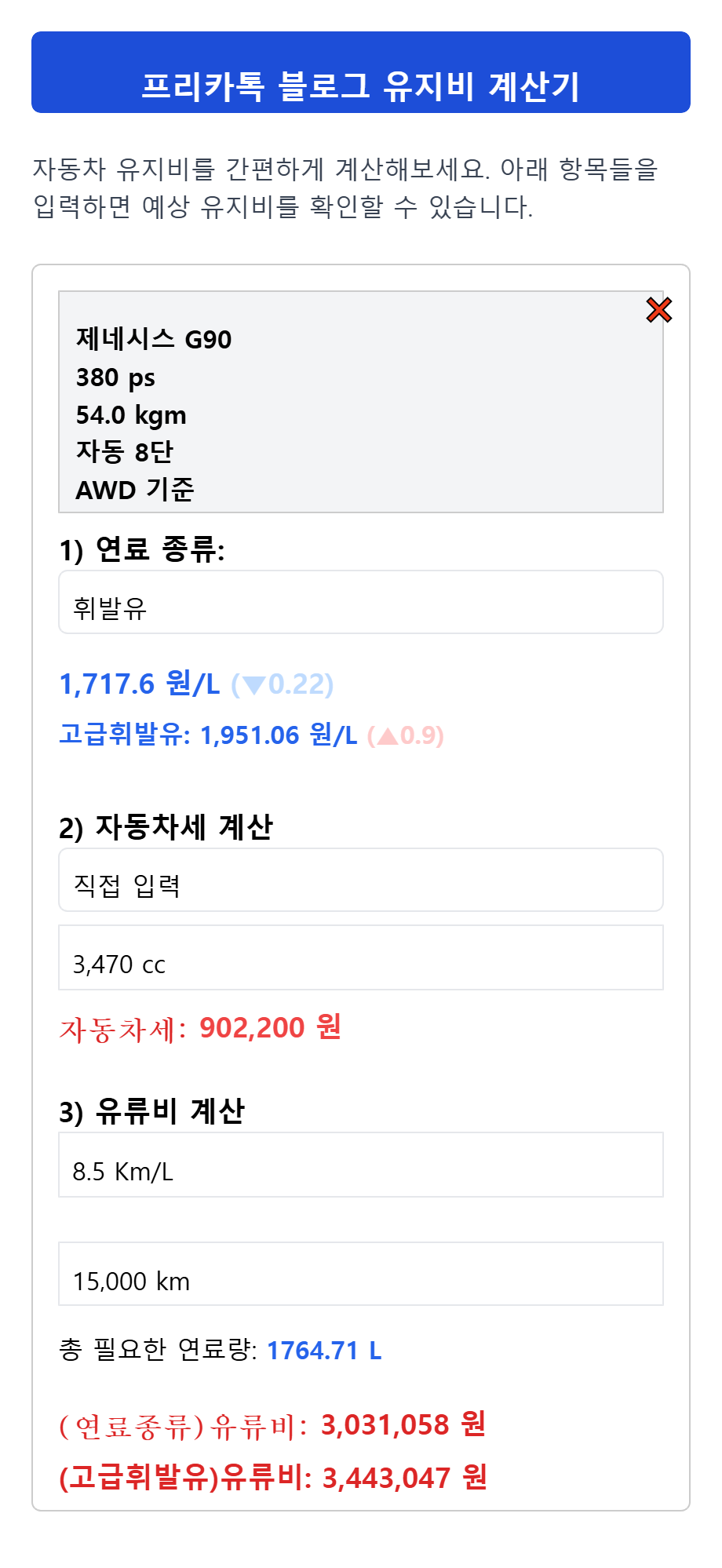Open the 휘발유 fuel type dropdown

point(361,603)
